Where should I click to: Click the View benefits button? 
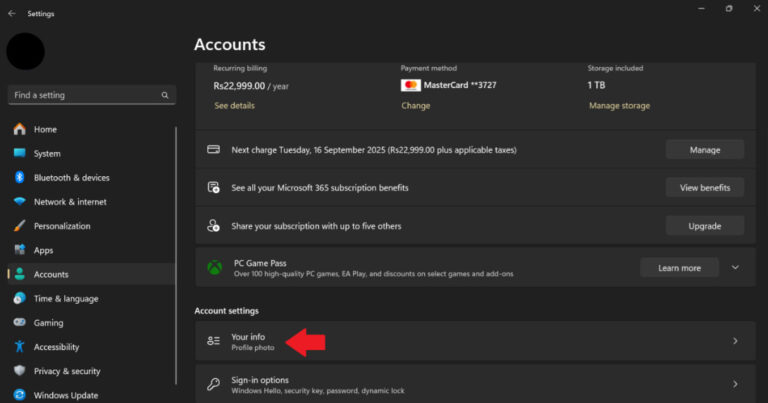click(705, 188)
